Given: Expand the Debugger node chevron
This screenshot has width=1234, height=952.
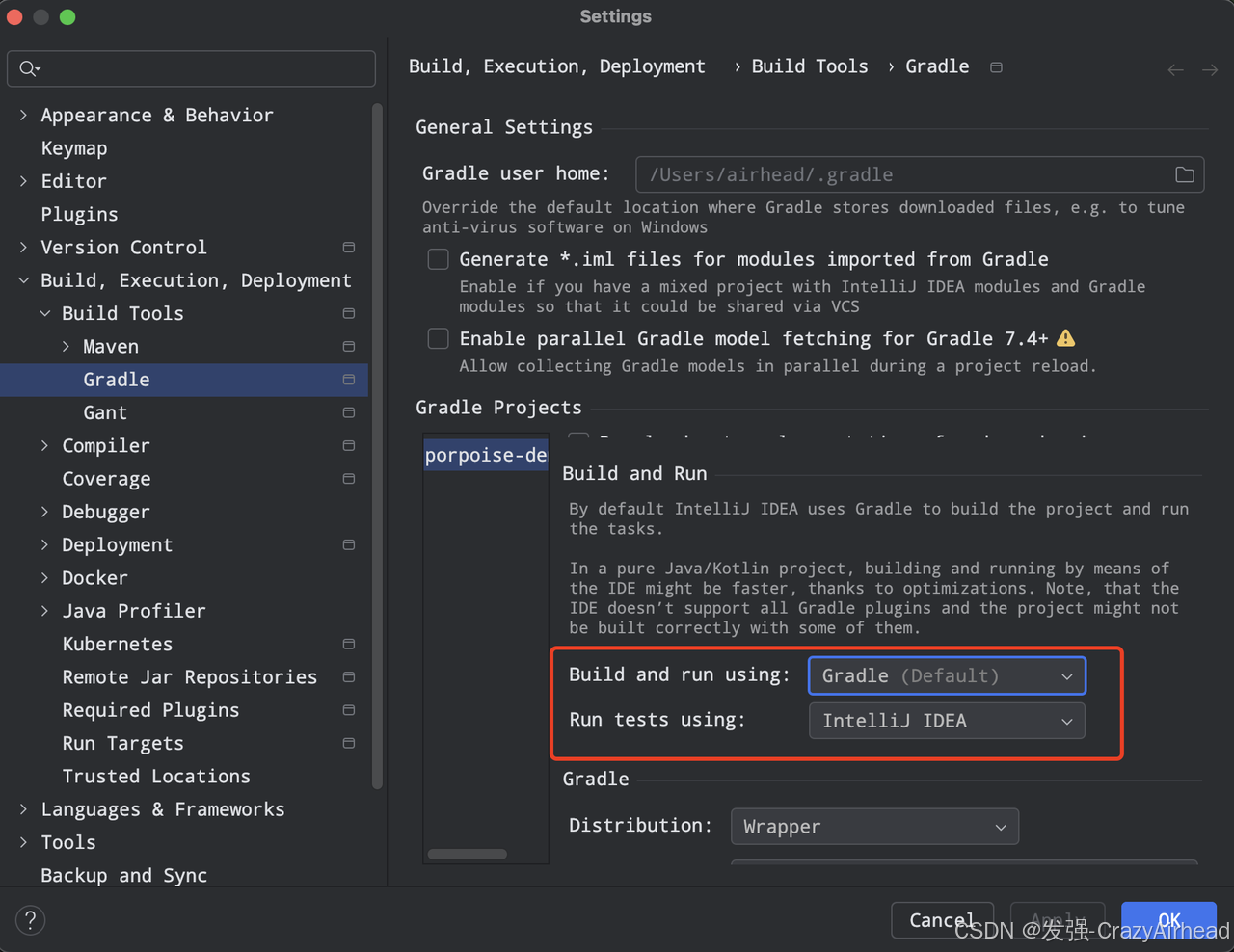Looking at the screenshot, I should [44, 512].
